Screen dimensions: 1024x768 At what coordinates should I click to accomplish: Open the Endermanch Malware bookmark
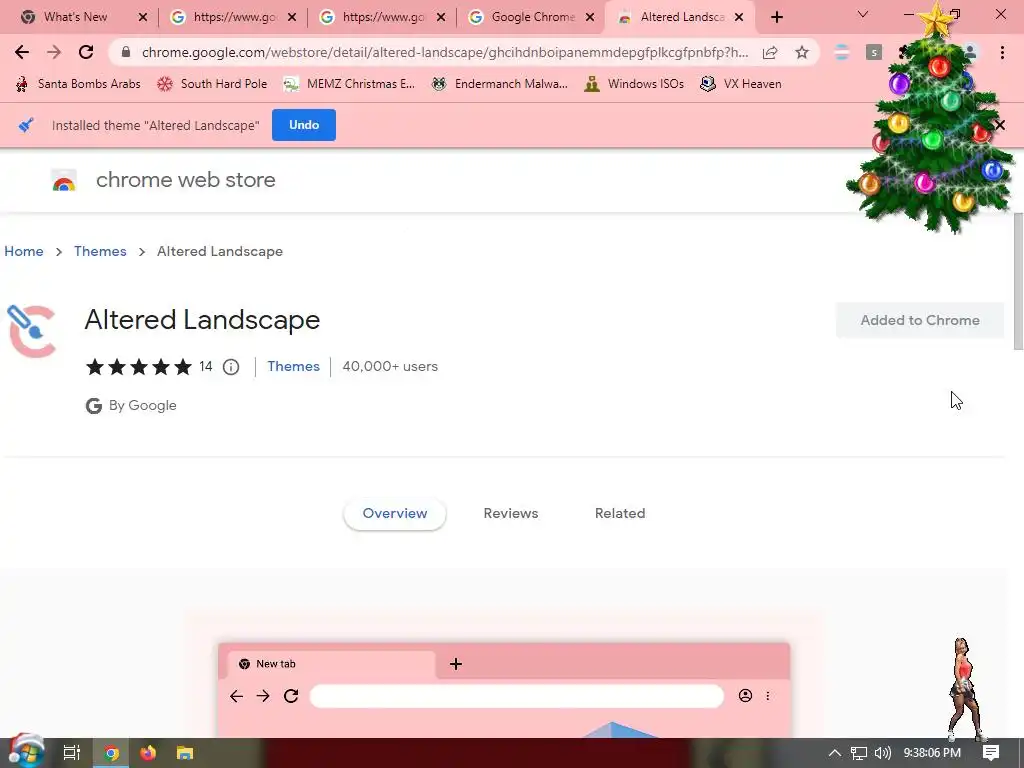point(500,84)
